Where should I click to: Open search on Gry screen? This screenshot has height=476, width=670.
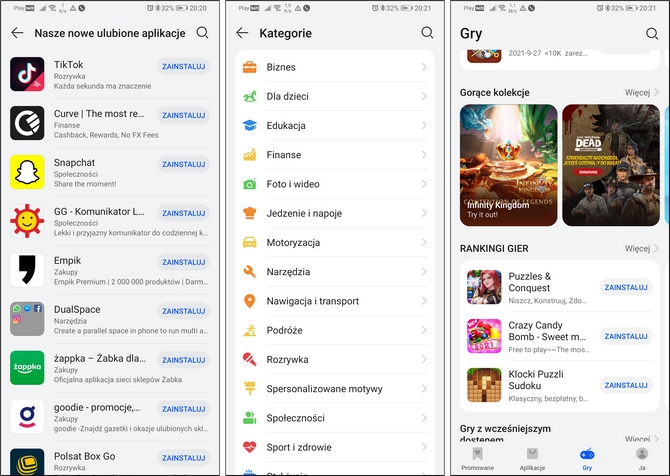[x=652, y=33]
